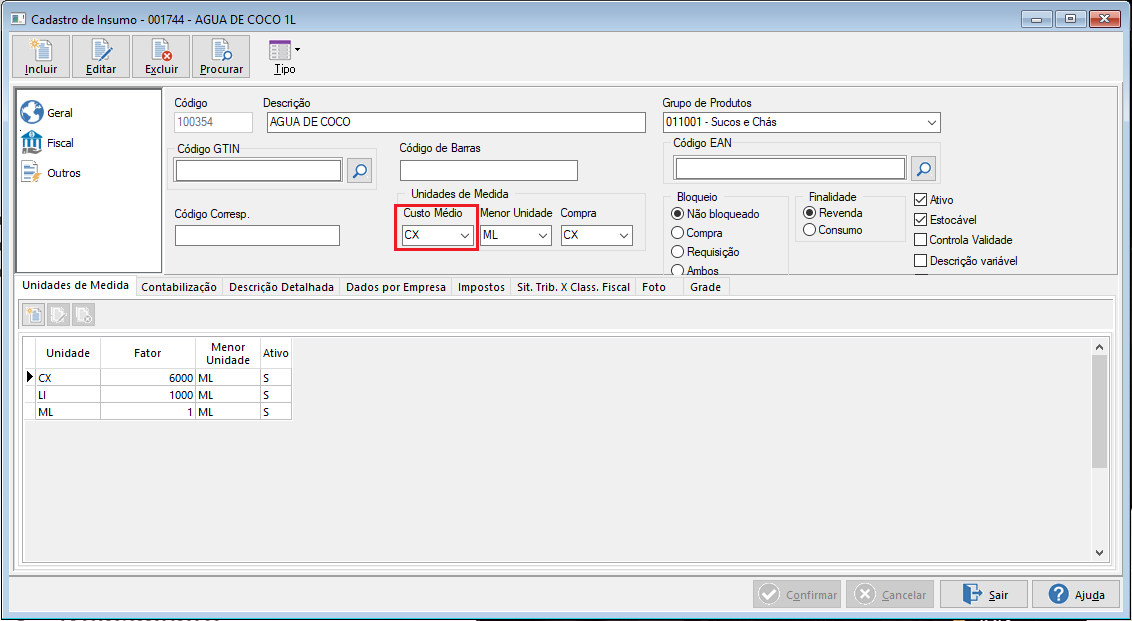Open the Foto tab
This screenshot has height=621, width=1132.
[659, 287]
